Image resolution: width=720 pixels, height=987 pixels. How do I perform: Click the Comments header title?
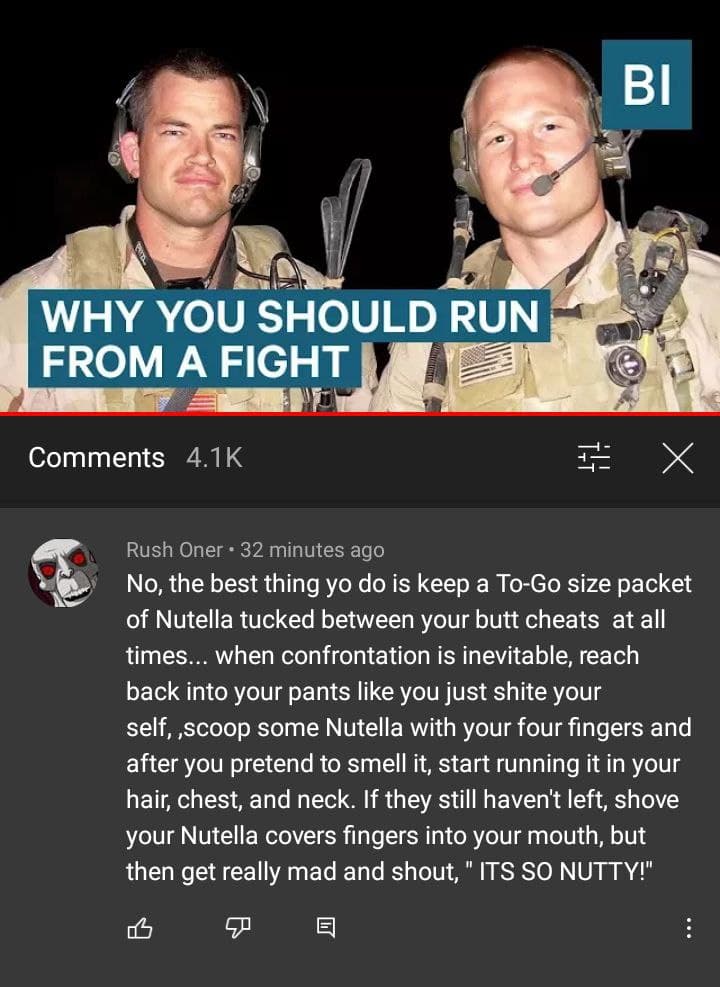[96, 458]
